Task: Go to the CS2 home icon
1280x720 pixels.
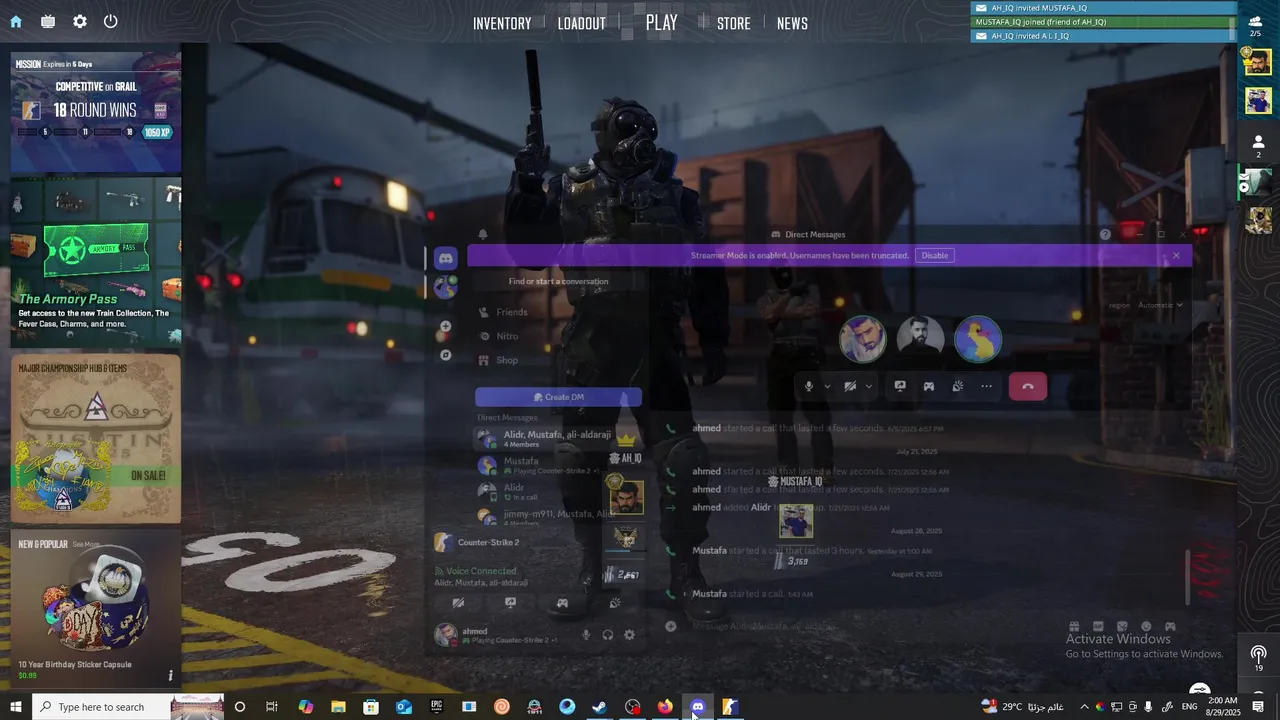Action: [16, 21]
